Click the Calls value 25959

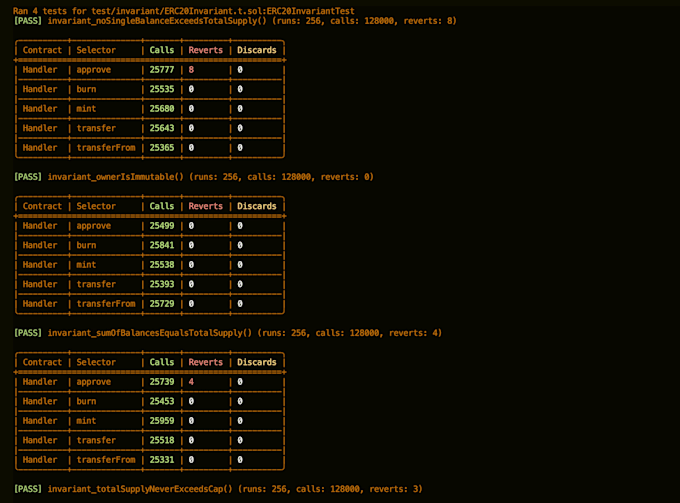(162, 421)
